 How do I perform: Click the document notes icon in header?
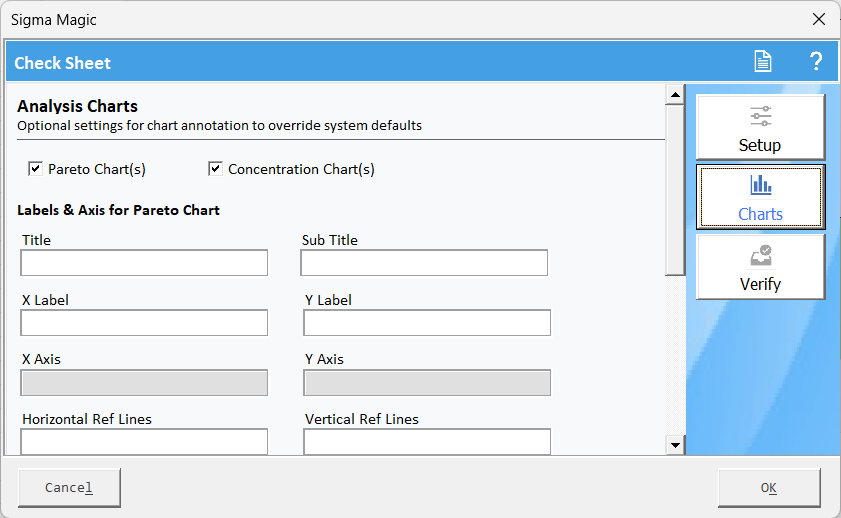763,62
